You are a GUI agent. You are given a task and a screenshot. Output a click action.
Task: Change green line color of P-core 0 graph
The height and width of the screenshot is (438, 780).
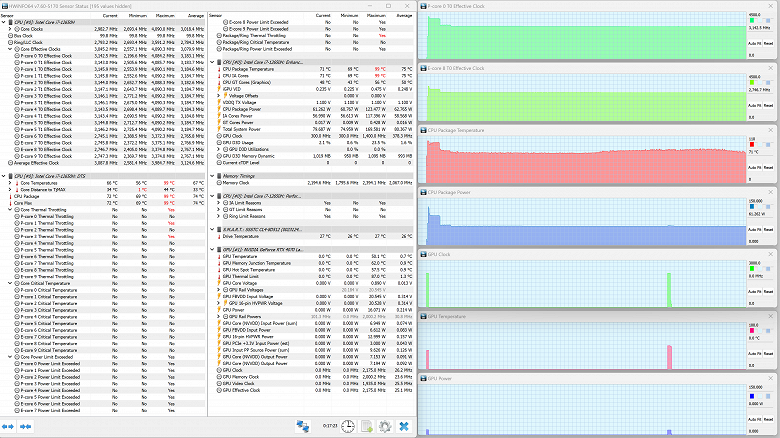(752, 20)
